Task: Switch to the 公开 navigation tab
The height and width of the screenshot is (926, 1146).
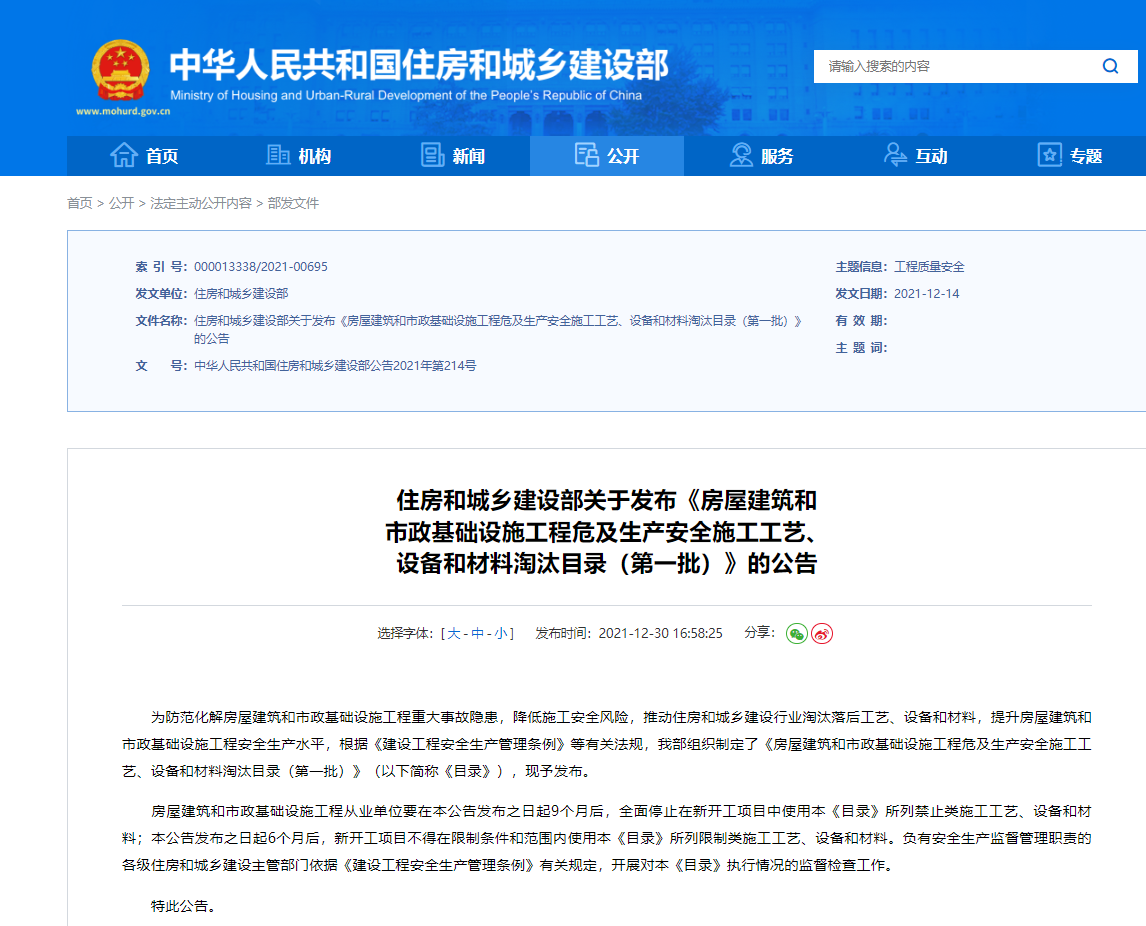Action: click(605, 156)
